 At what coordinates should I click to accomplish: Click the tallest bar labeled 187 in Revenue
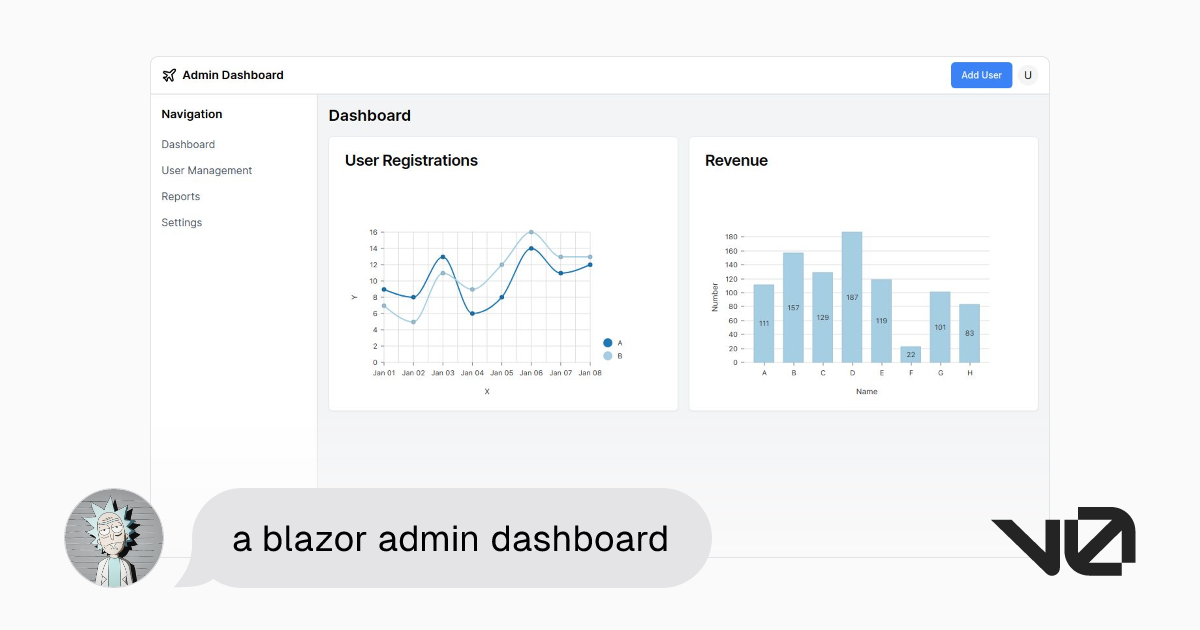[852, 295]
